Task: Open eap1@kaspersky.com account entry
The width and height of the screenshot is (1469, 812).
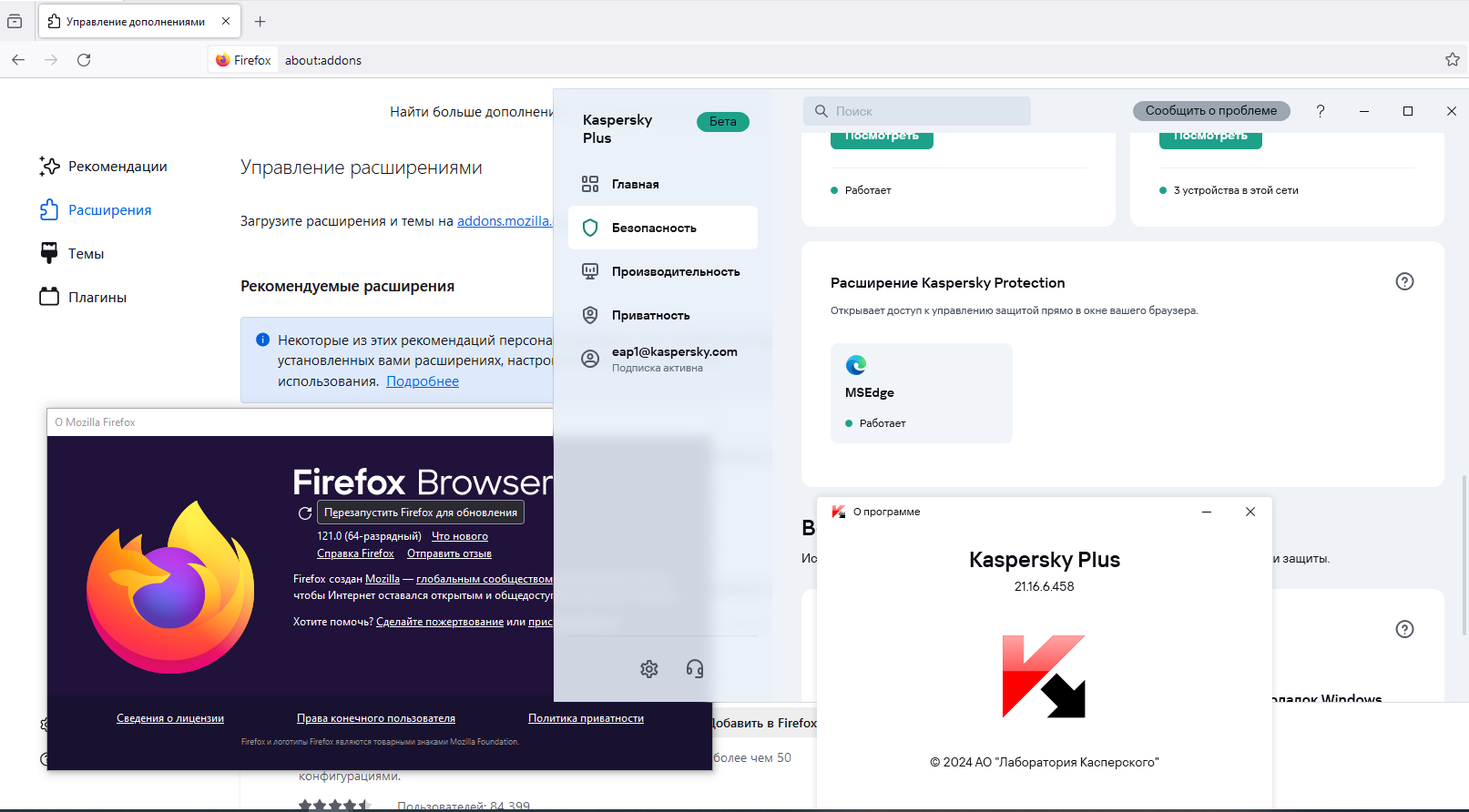Action: click(x=663, y=359)
